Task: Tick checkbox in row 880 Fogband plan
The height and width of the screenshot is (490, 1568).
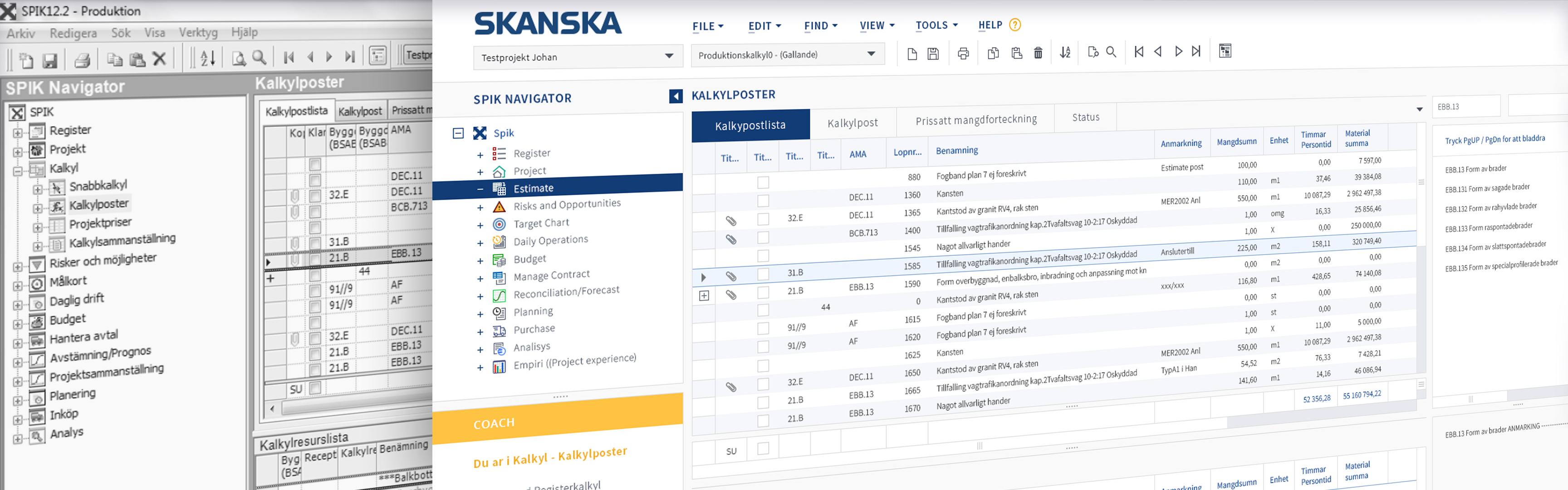Action: 763,182
